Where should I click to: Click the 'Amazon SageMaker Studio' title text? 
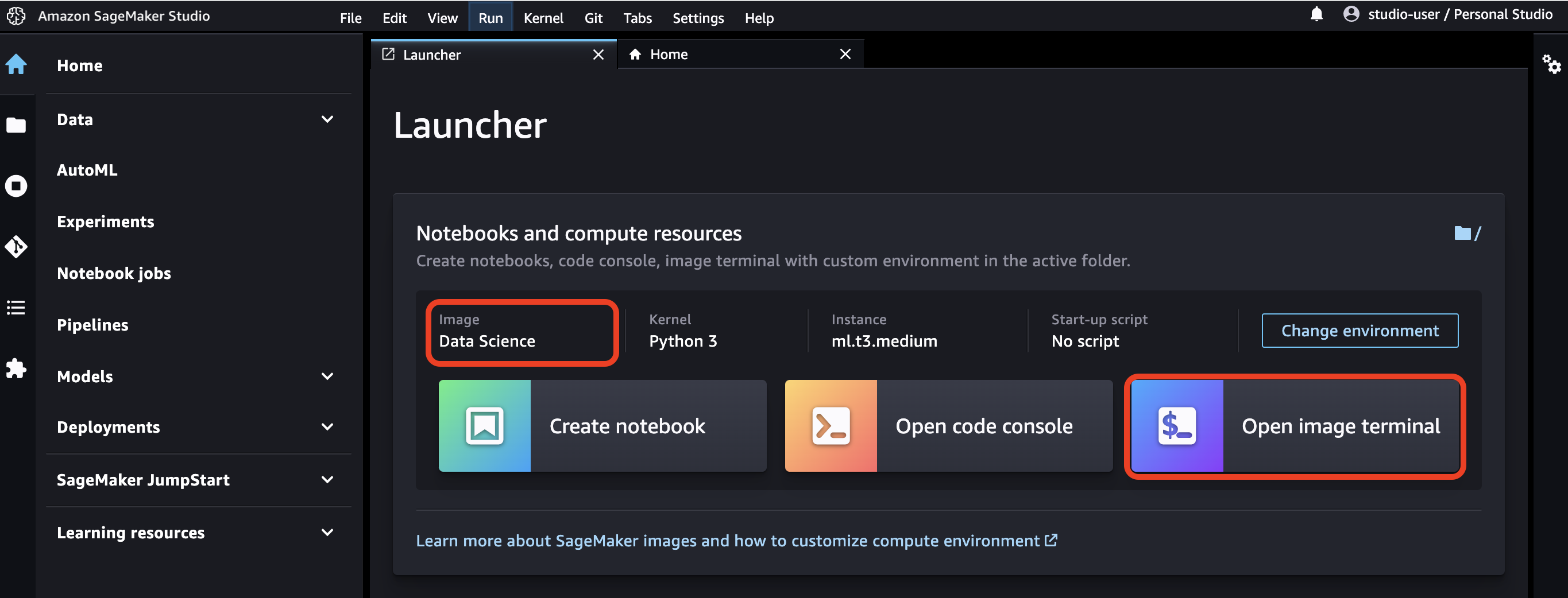[123, 16]
